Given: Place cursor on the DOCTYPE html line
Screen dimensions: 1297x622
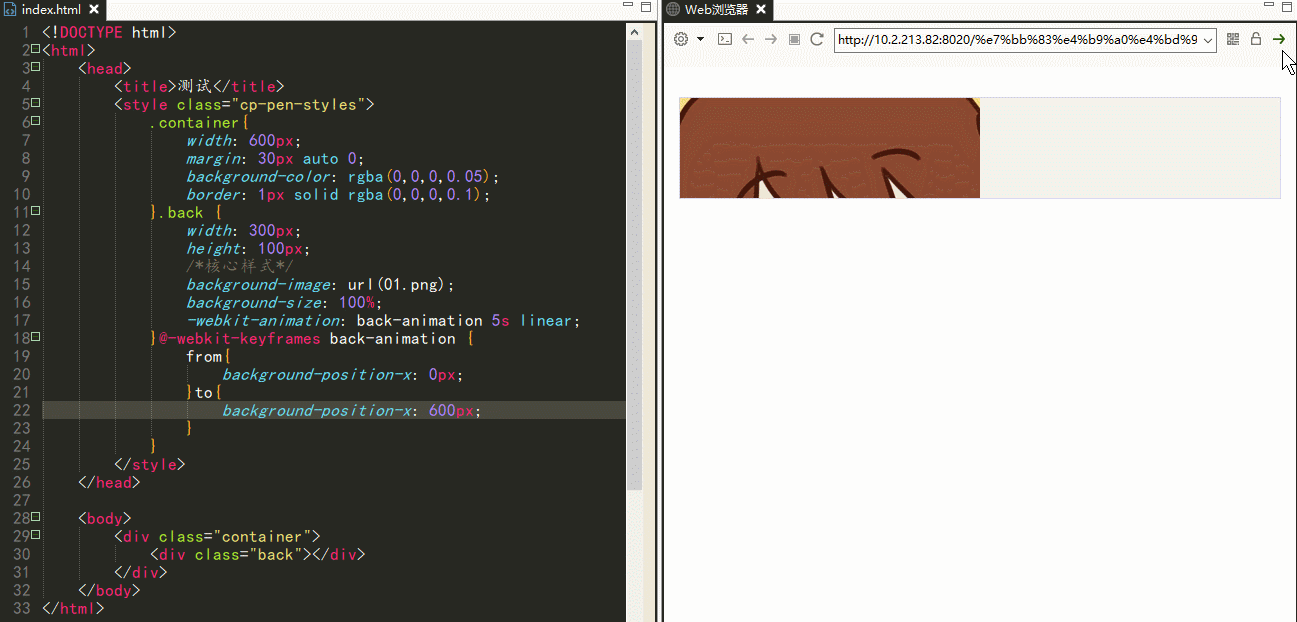Looking at the screenshot, I should [109, 32].
